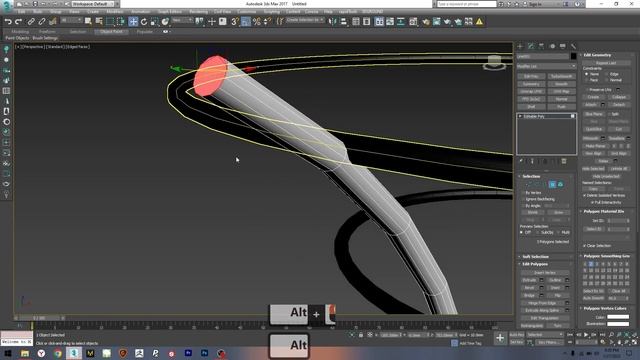Open the Help menu
This screenshot has height=360, width=640.
[x=328, y=12]
